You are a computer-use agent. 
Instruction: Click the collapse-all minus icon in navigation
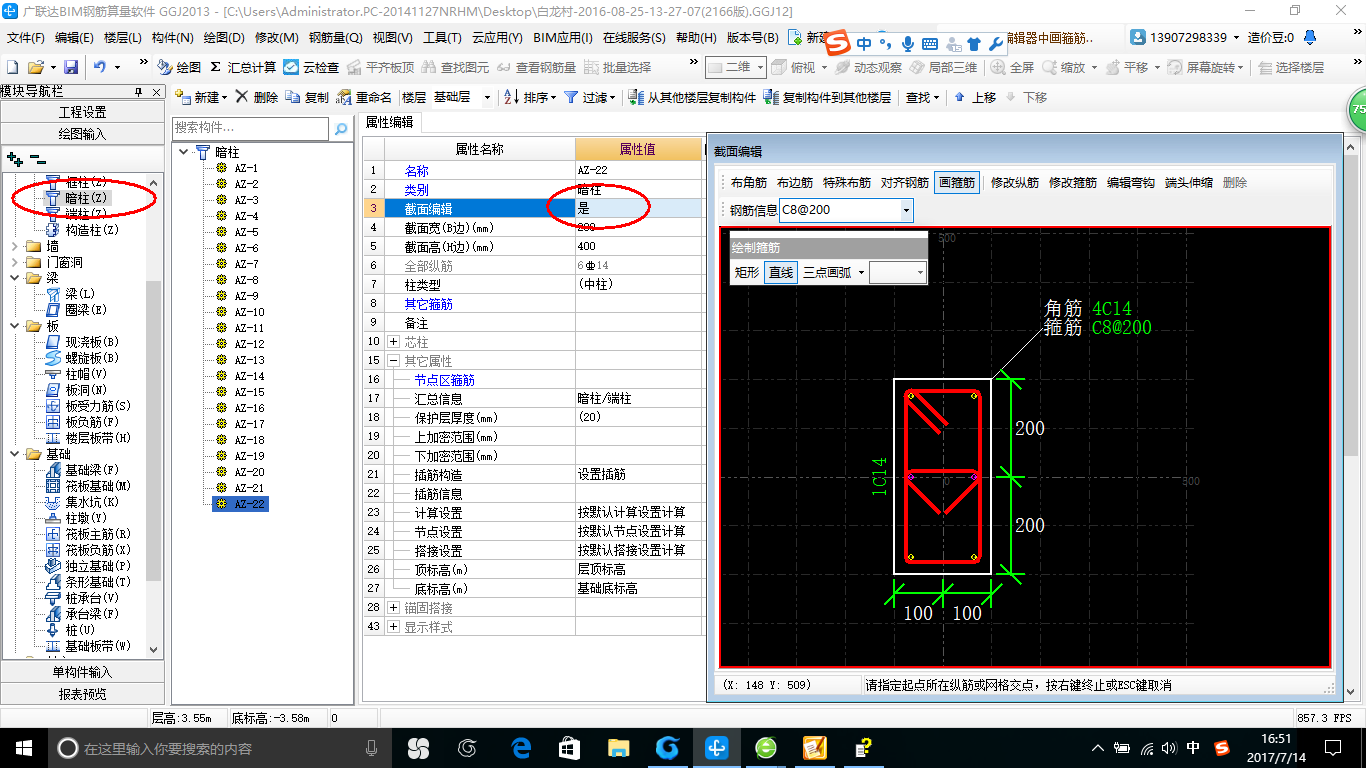pos(37,158)
